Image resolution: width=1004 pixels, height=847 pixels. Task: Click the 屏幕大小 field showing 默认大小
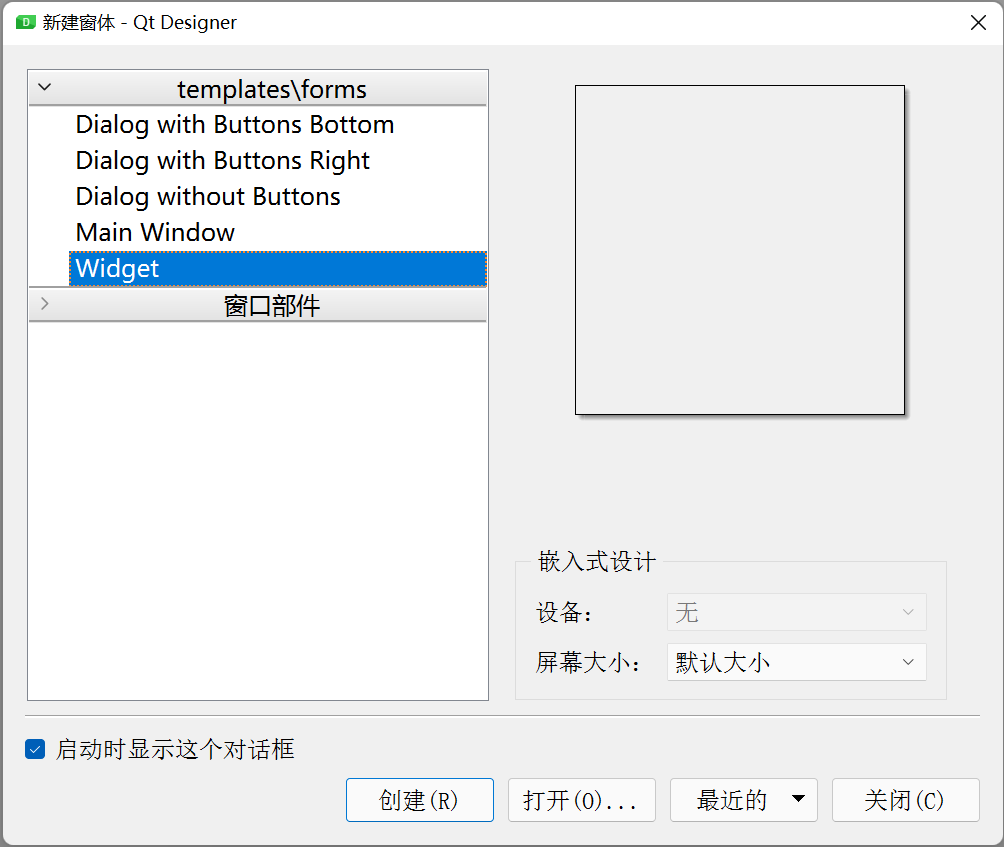[796, 661]
